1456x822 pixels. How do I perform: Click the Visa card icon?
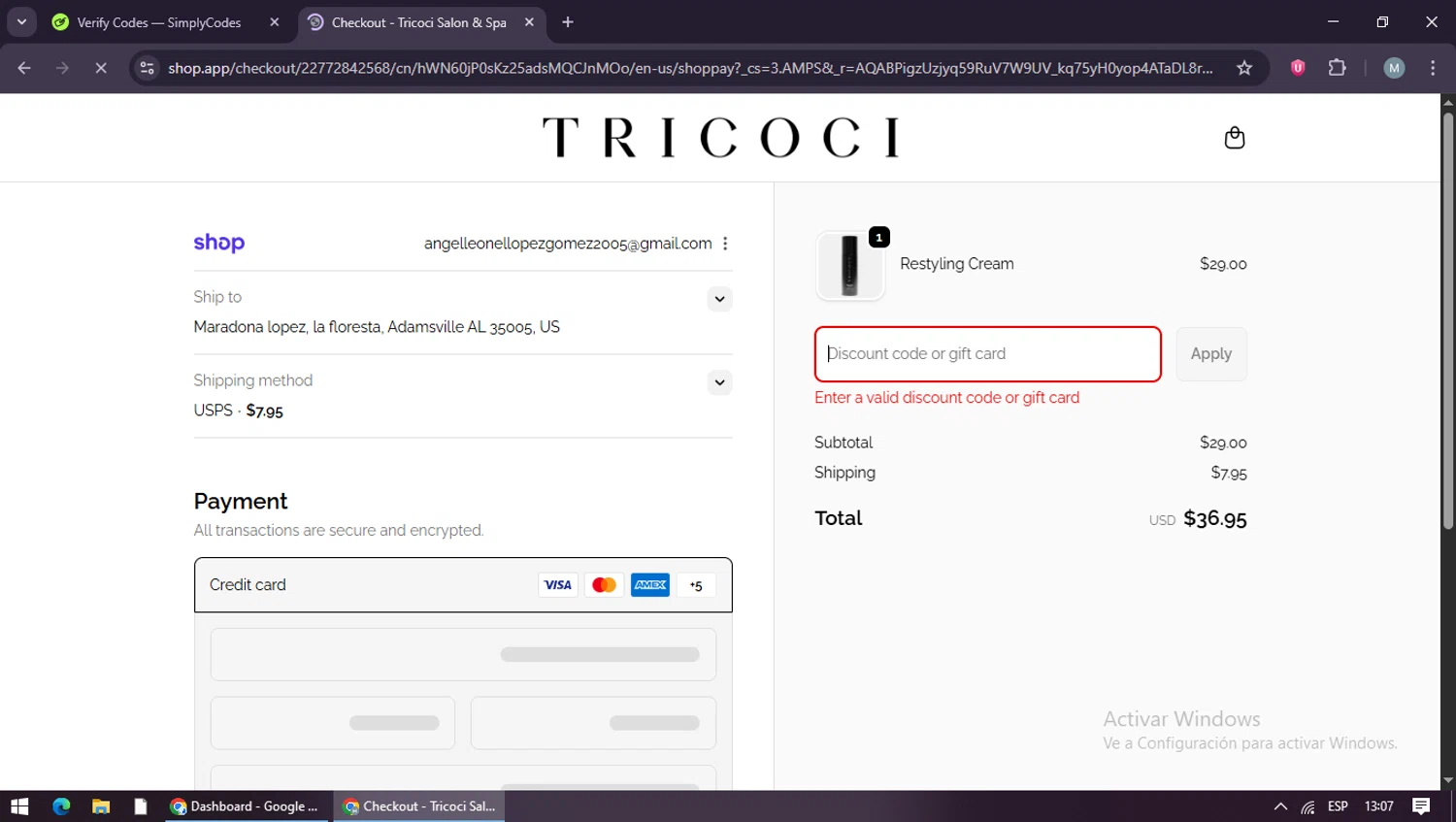click(558, 585)
